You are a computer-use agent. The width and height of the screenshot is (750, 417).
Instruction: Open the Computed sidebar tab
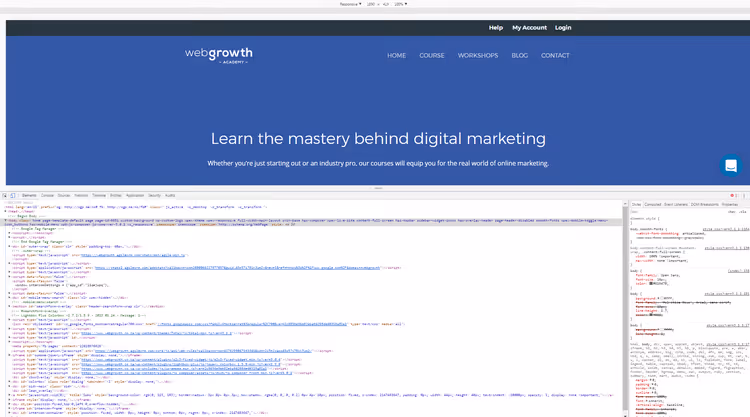pos(652,205)
